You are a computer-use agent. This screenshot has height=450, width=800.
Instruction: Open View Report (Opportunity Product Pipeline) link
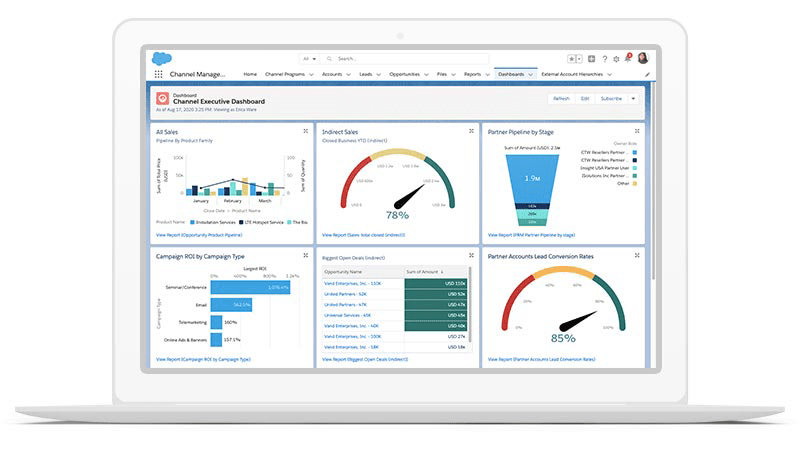(x=199, y=235)
